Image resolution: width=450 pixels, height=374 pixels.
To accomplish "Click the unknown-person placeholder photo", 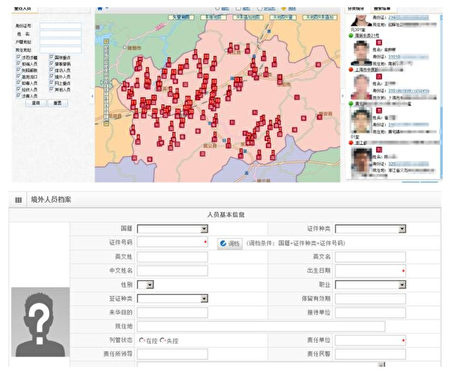I will (40, 322).
